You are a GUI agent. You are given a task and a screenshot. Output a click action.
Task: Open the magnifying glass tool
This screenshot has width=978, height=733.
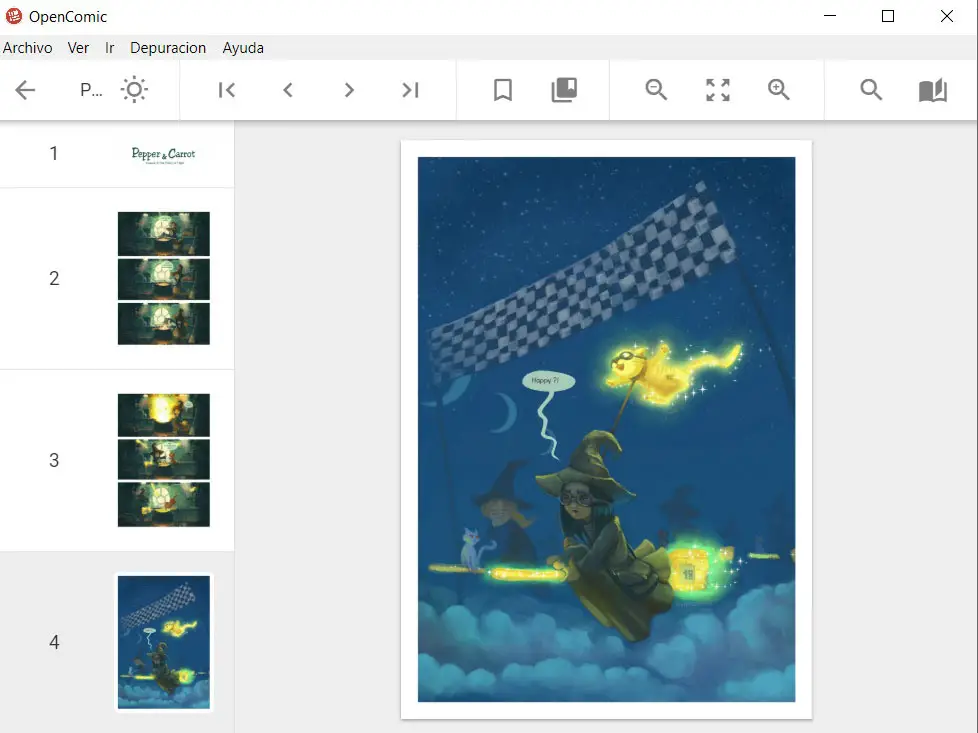point(871,90)
